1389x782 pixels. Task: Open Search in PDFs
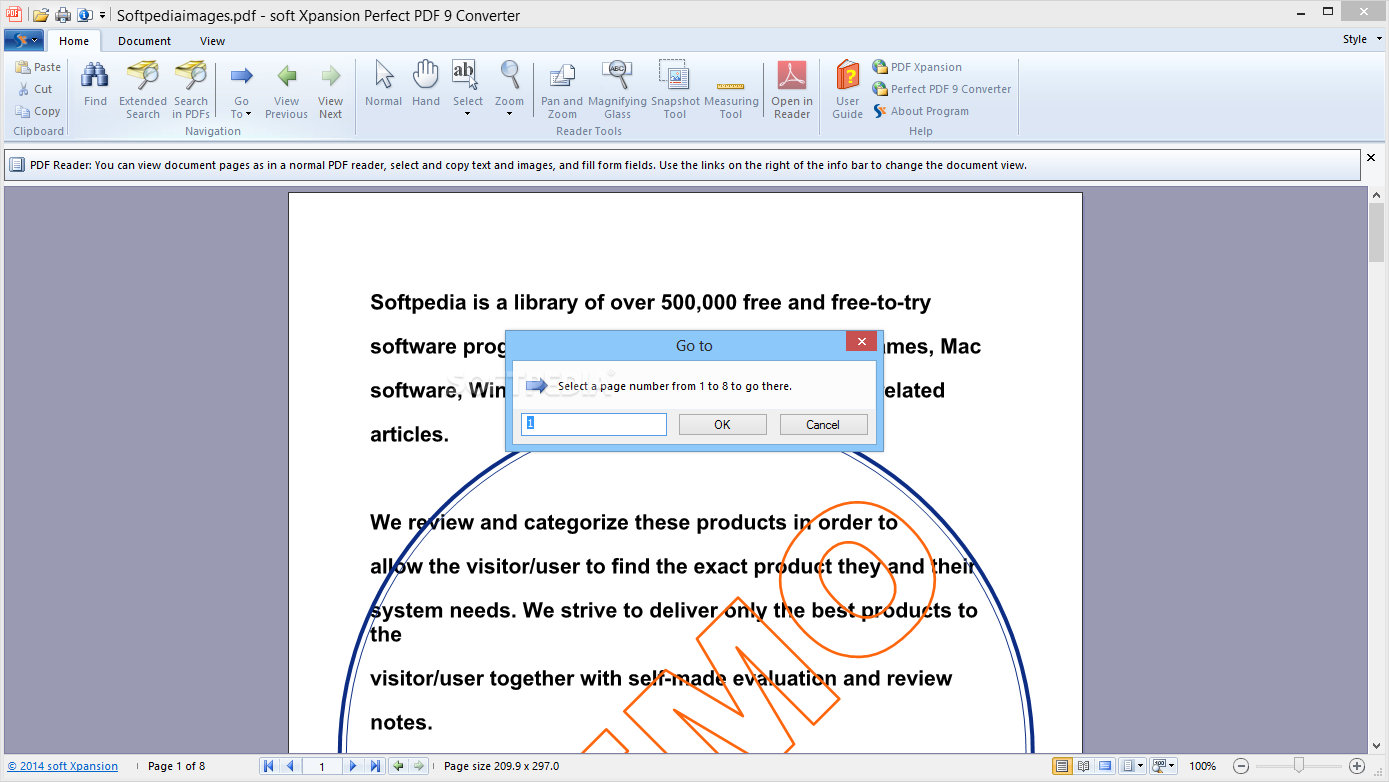[x=191, y=90]
